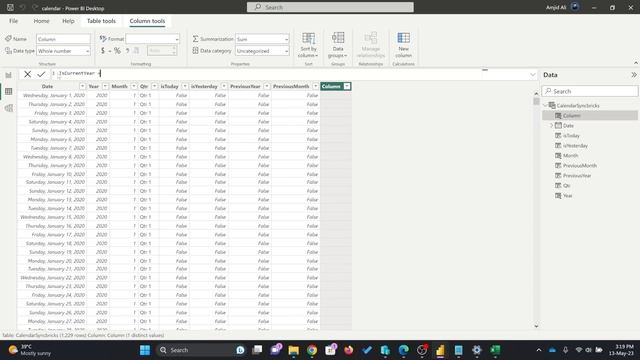Collapse the Data pane with double chevron
This screenshot has height=360, width=640.
[x=633, y=75]
